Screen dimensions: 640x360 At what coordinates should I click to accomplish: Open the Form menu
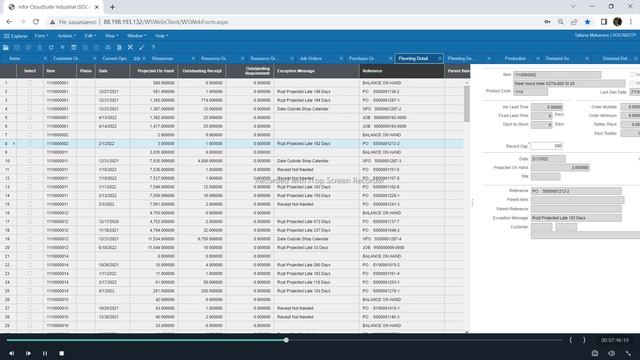(x=41, y=36)
